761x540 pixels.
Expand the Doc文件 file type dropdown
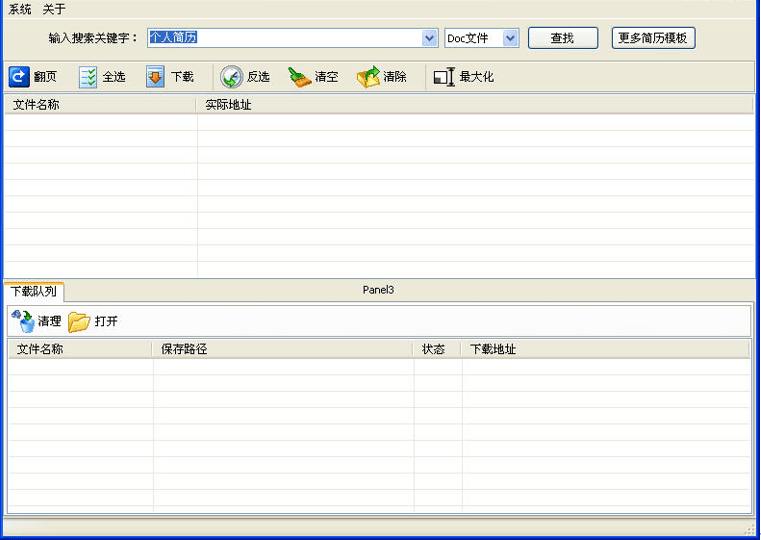[510, 38]
